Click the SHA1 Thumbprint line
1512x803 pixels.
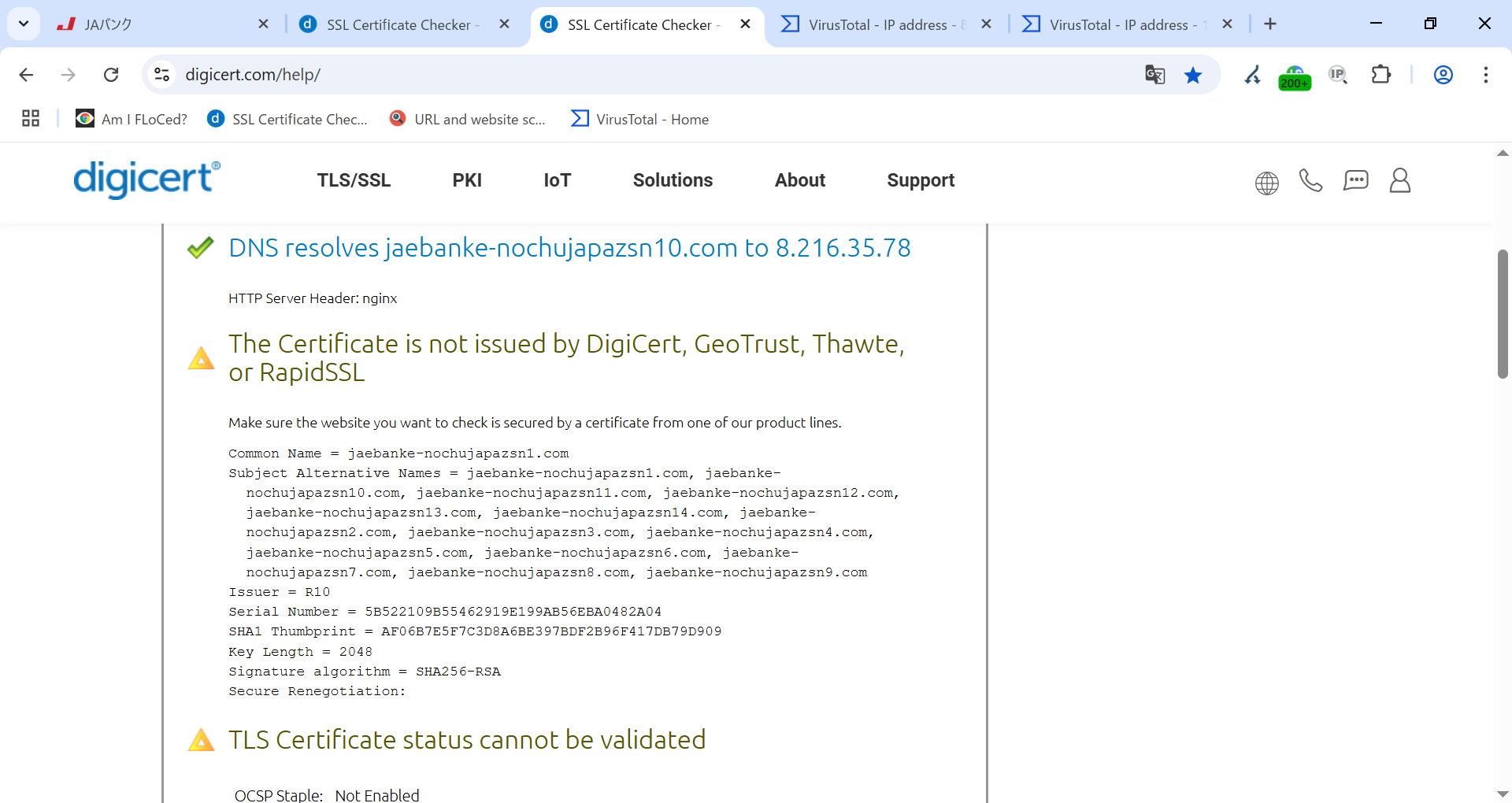(475, 631)
